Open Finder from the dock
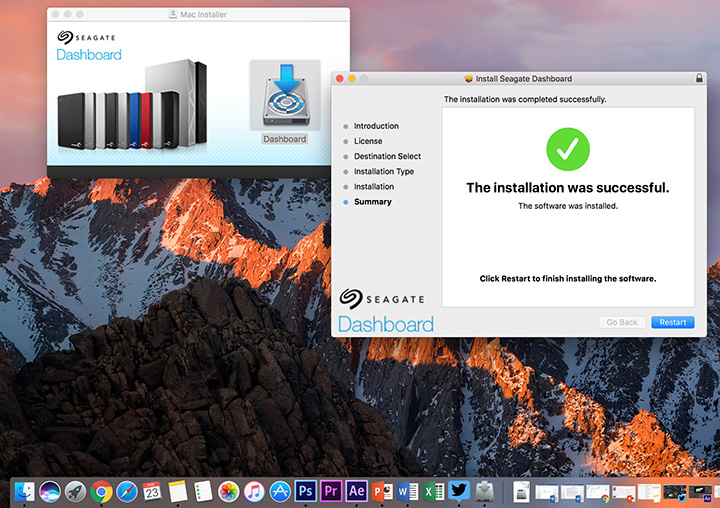 [x=23, y=491]
